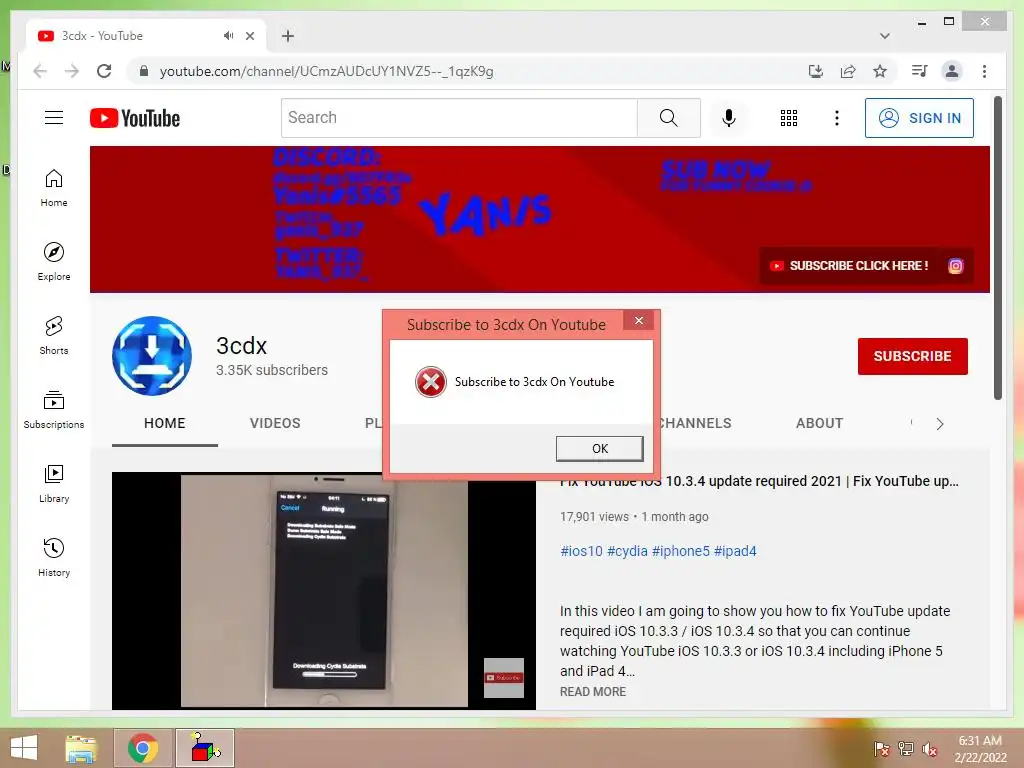This screenshot has width=1024, height=768.
Task: Mute the tab via the speaker icon
Action: [228, 36]
